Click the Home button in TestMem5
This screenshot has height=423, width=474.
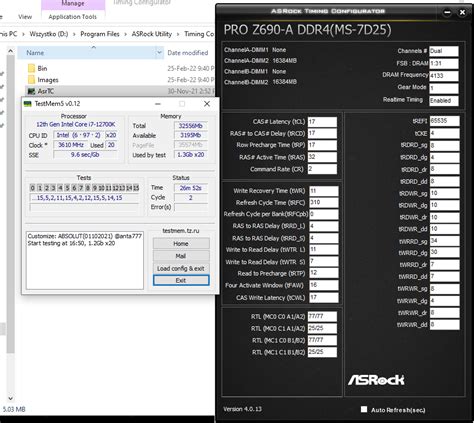181,244
